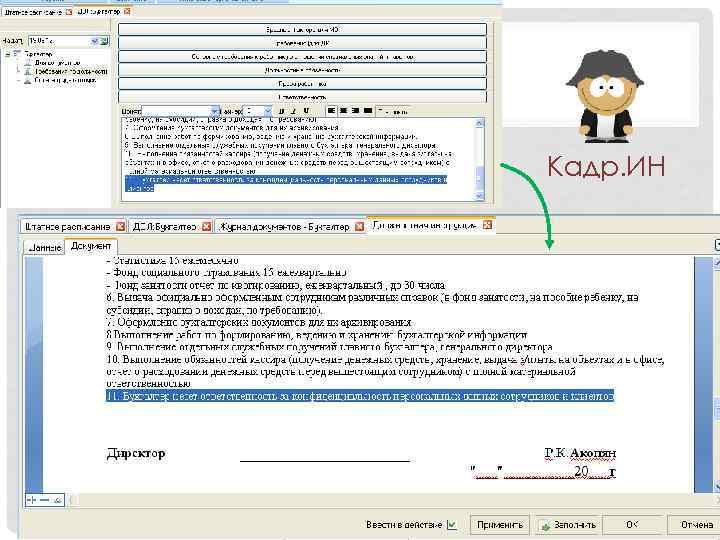Open the font size dropdown
The width and height of the screenshot is (720, 540).
coord(268,111)
